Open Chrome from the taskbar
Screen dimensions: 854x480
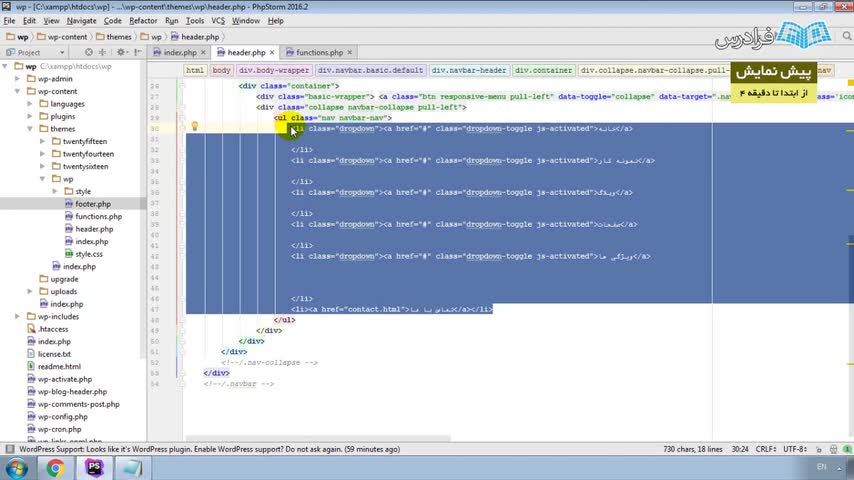click(55, 469)
